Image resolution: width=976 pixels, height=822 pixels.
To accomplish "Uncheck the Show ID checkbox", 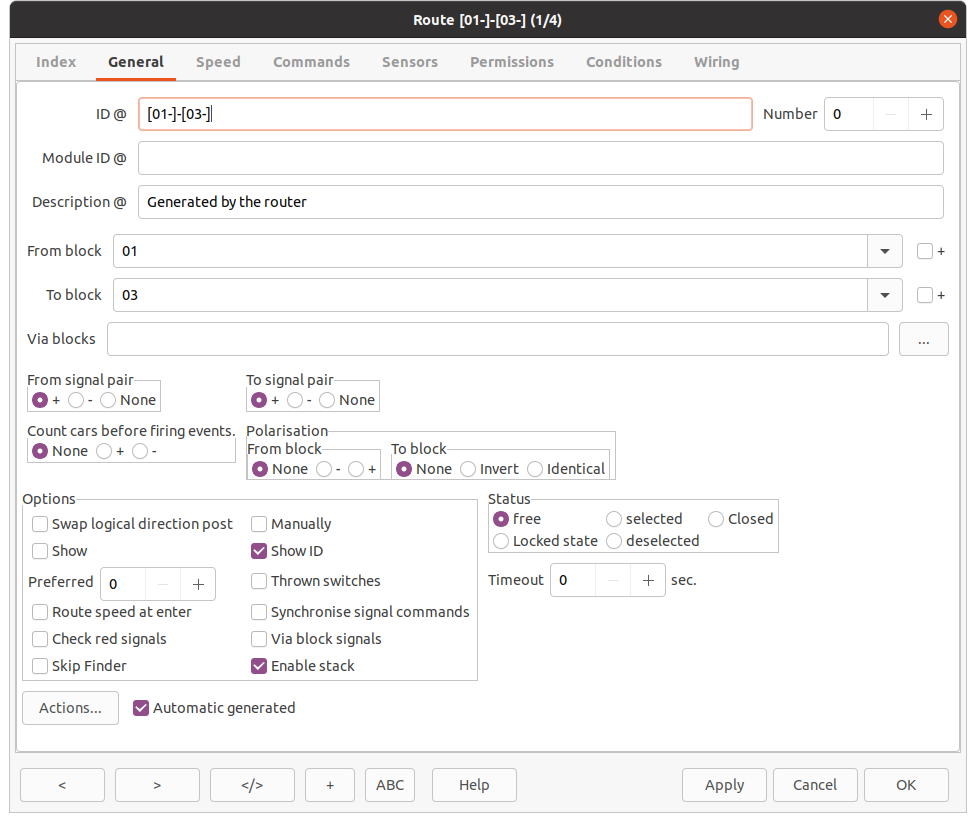I will click(x=259, y=551).
